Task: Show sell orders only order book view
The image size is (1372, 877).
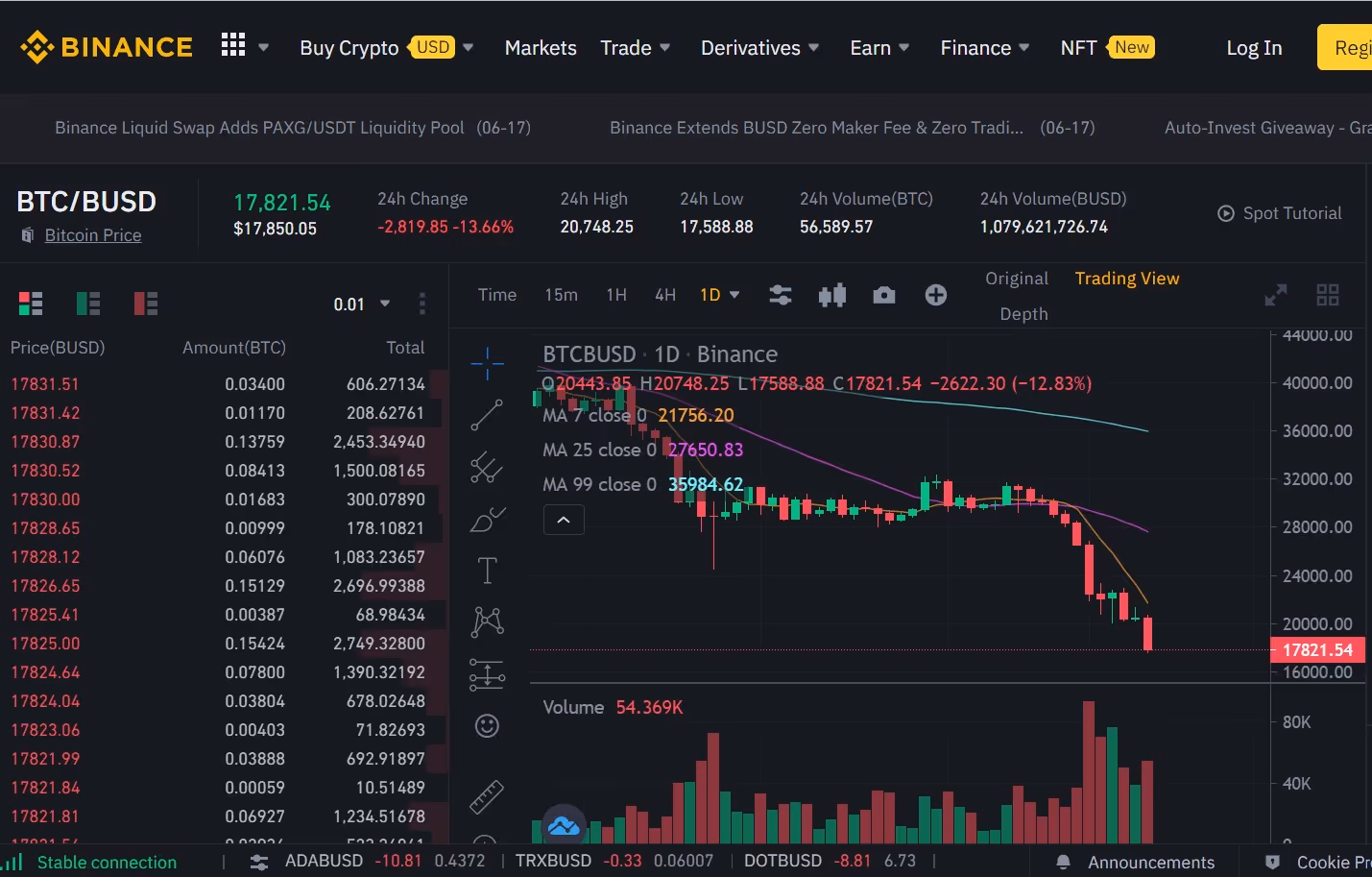Action: click(x=146, y=304)
